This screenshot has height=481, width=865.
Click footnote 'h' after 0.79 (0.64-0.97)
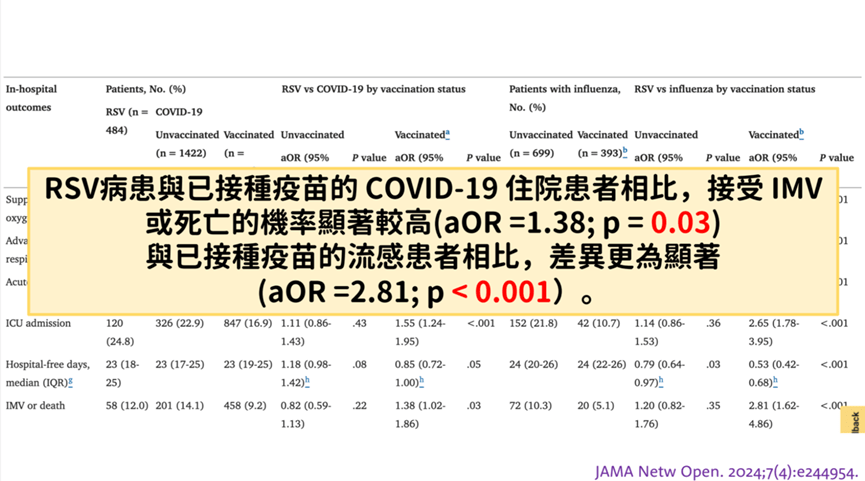[661, 382]
